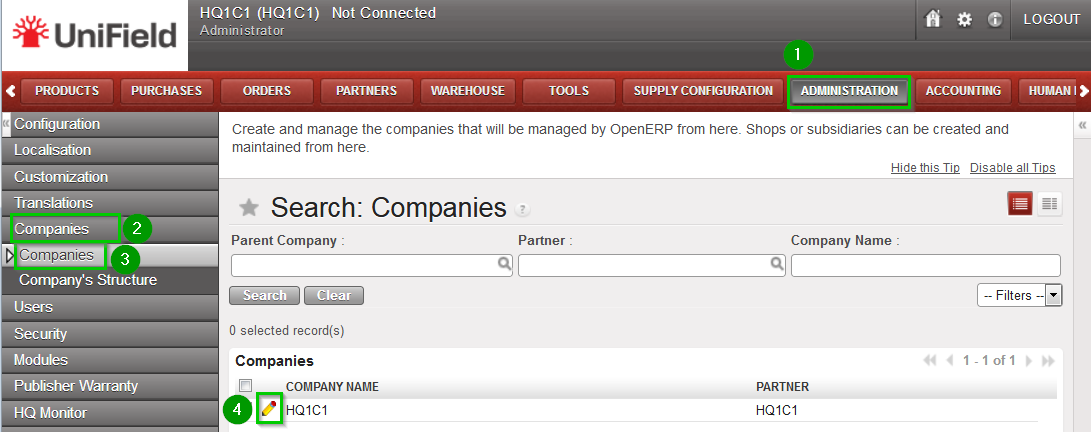Open the ACCOUNTING menu

[963, 90]
